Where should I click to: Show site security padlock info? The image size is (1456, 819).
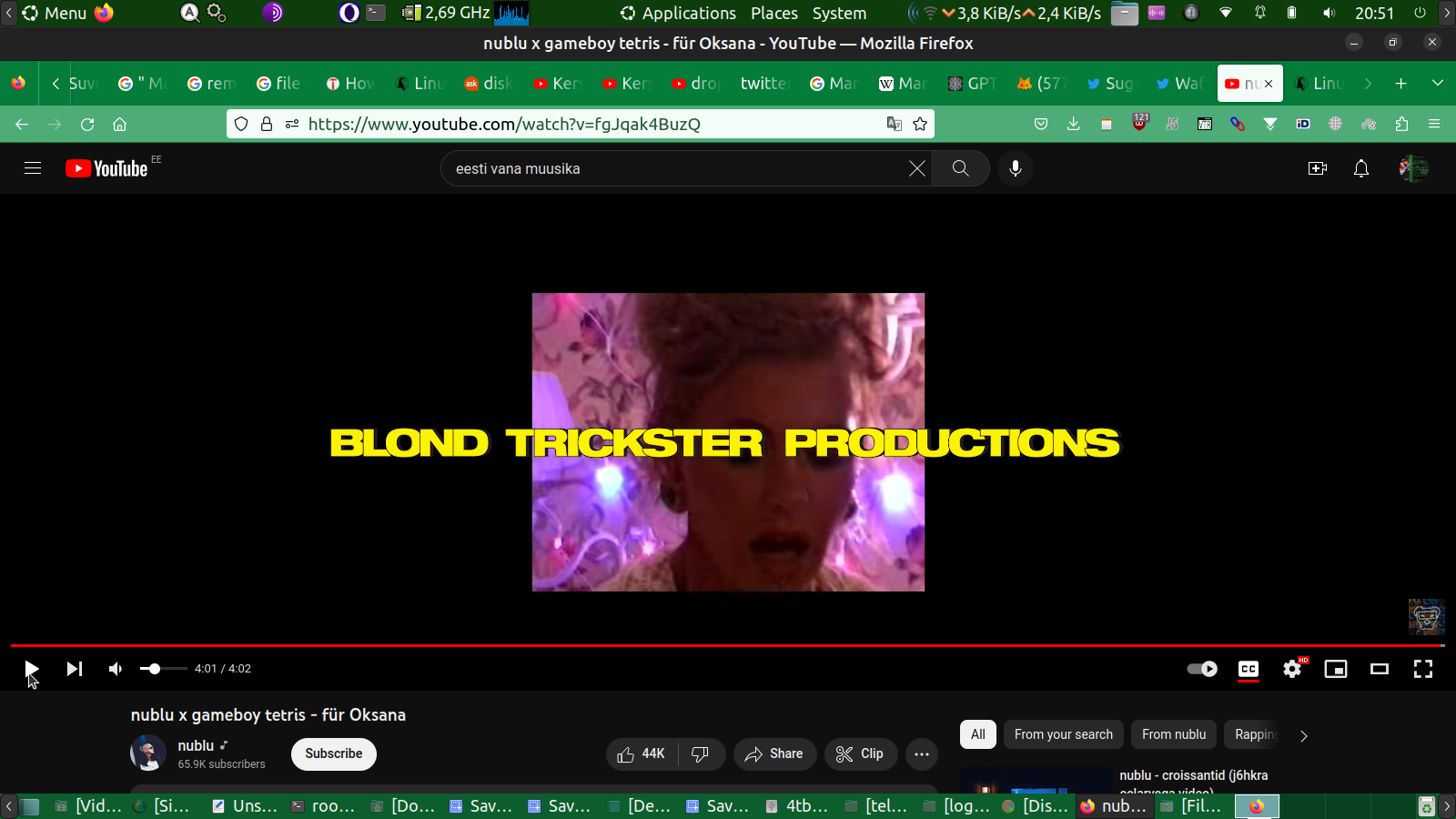(x=267, y=124)
